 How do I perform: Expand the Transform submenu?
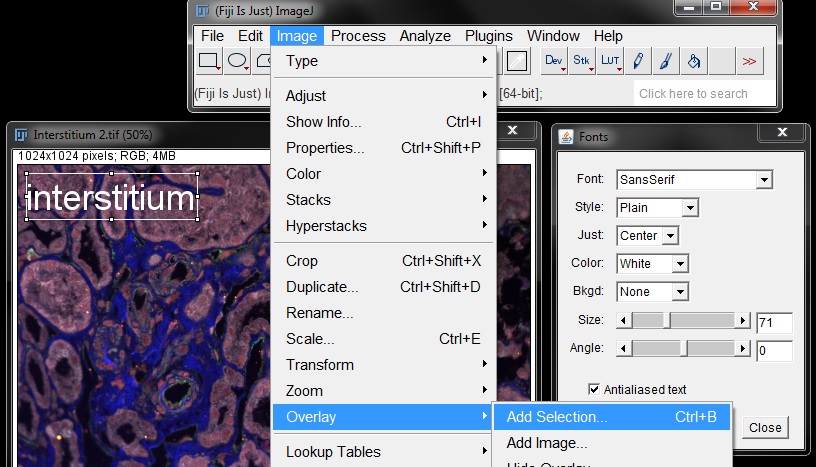pos(384,365)
